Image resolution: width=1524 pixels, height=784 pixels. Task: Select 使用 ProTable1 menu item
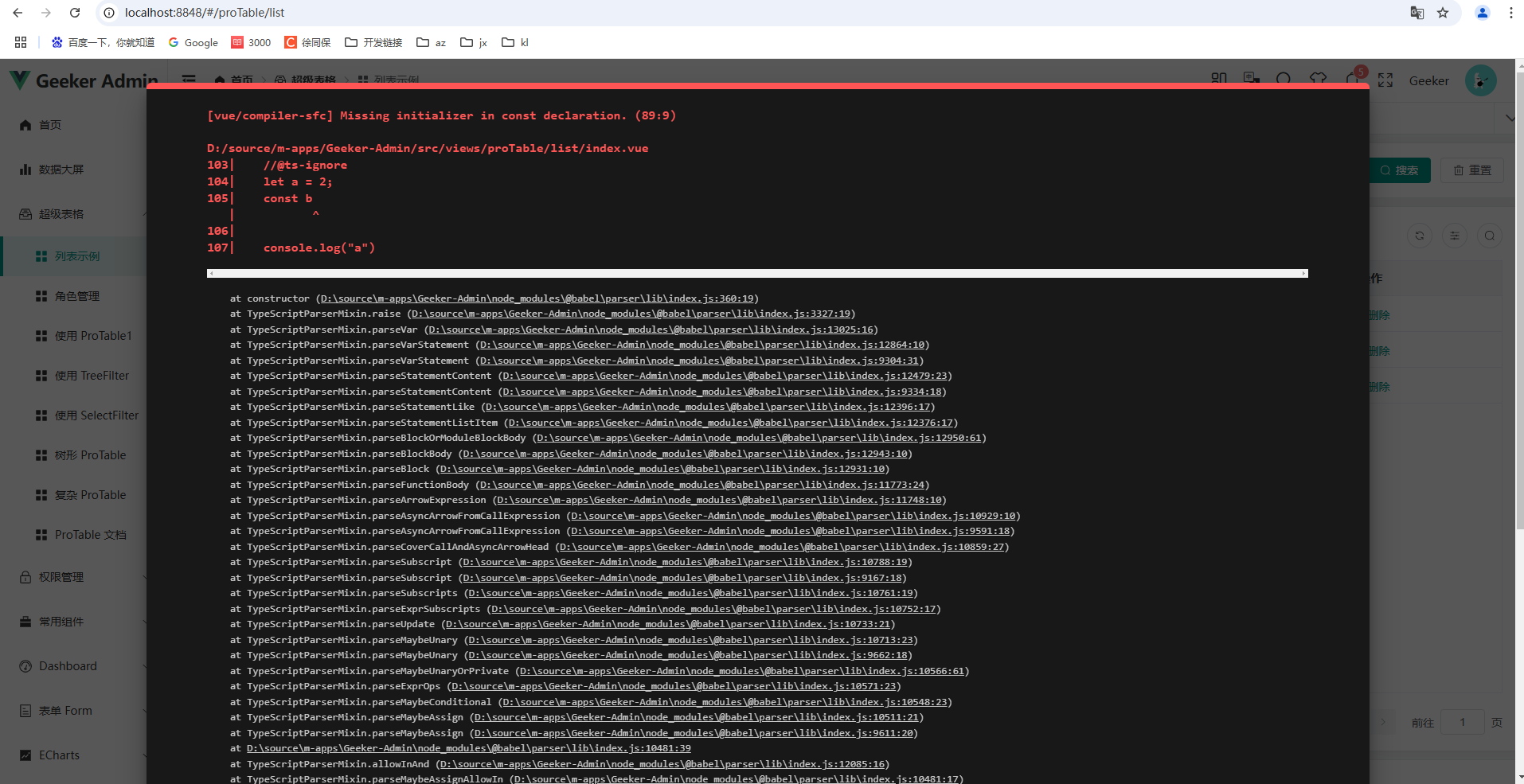click(73, 336)
